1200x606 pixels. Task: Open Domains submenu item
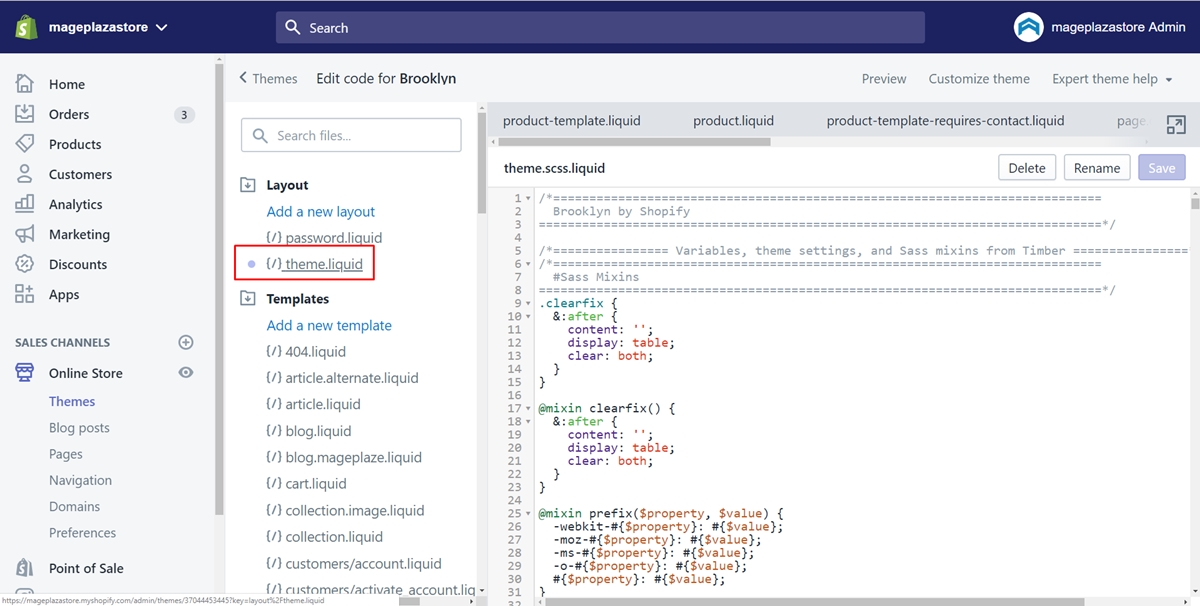pyautogui.click(x=74, y=506)
